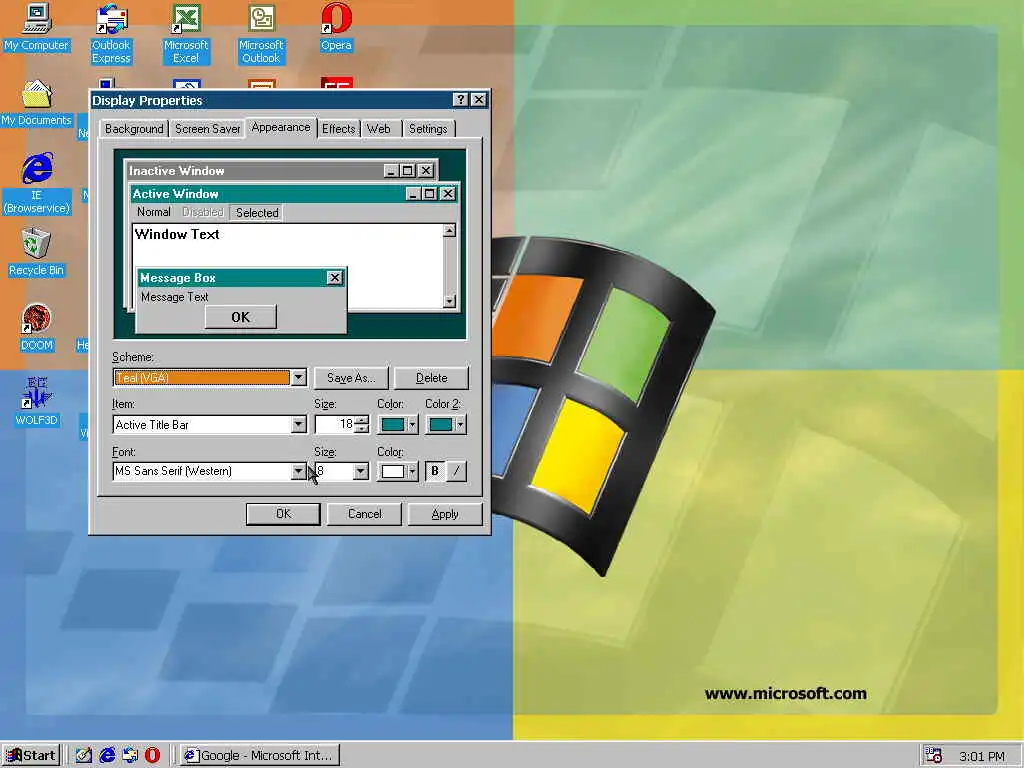
Task: Open the item Color swatch picker
Action: coord(398,424)
